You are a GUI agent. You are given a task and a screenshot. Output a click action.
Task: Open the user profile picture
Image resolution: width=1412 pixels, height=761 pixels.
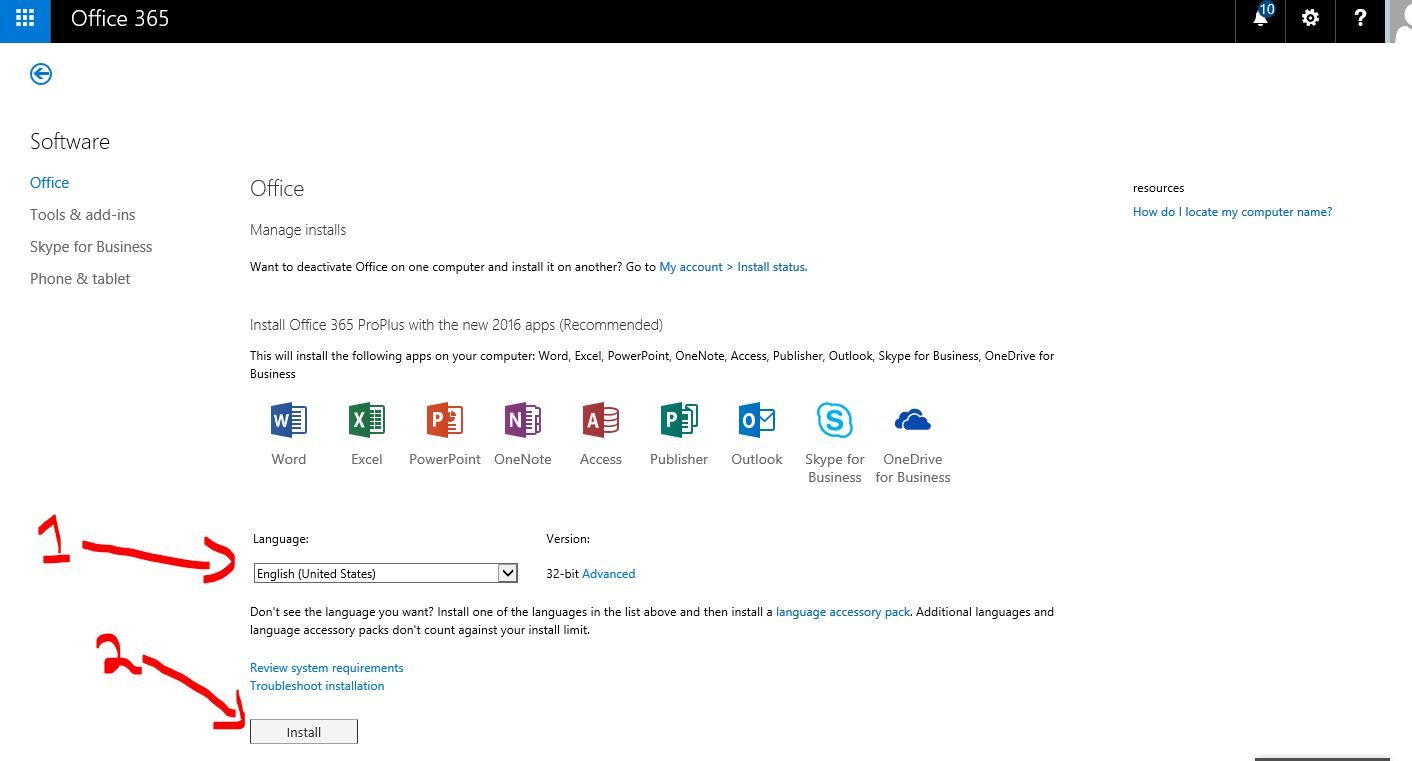[x=1400, y=20]
